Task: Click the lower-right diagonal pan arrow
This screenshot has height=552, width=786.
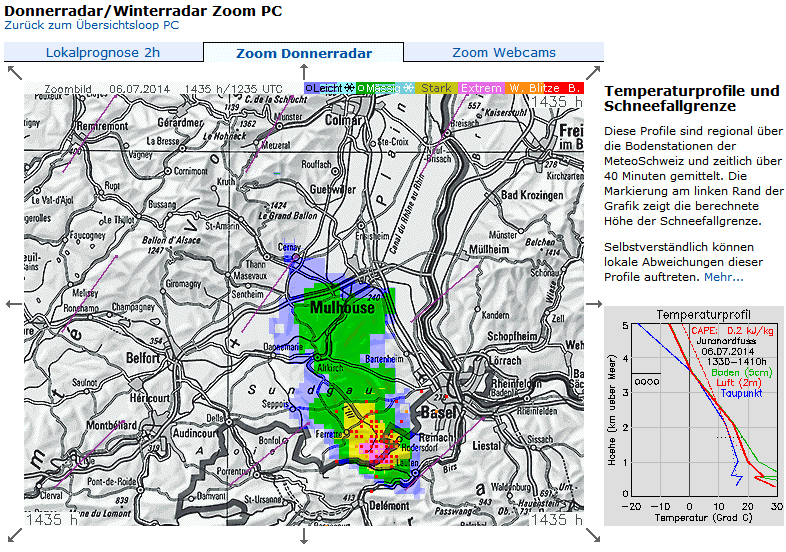Action: 593,535
